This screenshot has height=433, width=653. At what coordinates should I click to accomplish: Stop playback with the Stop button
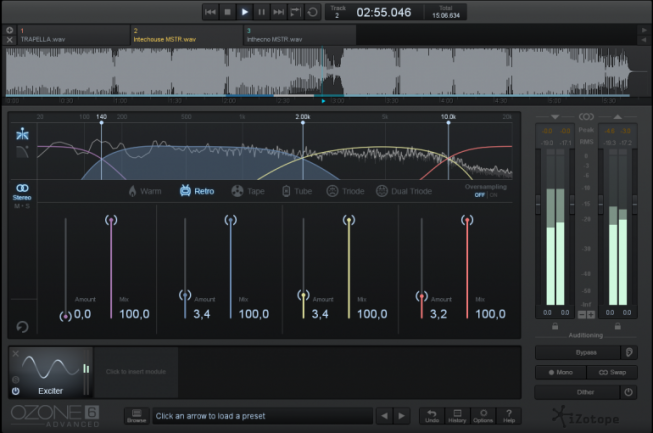(x=227, y=12)
